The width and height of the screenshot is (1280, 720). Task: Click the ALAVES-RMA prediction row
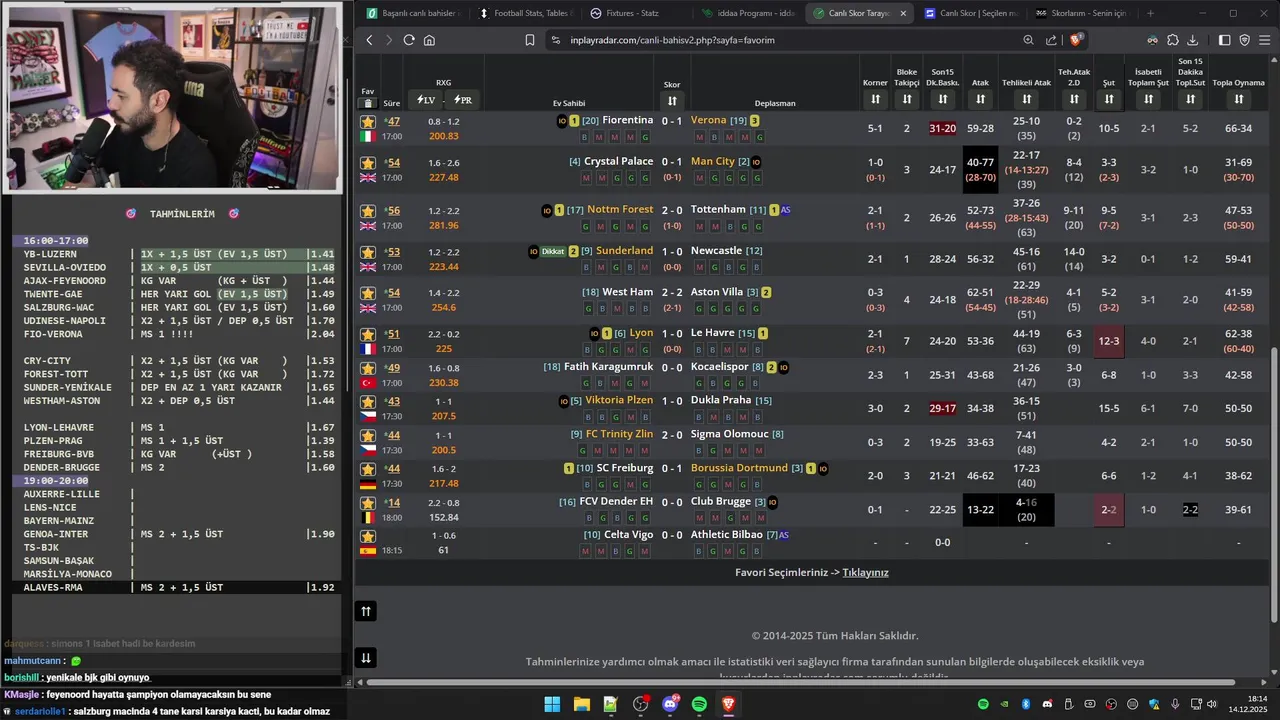[177, 587]
